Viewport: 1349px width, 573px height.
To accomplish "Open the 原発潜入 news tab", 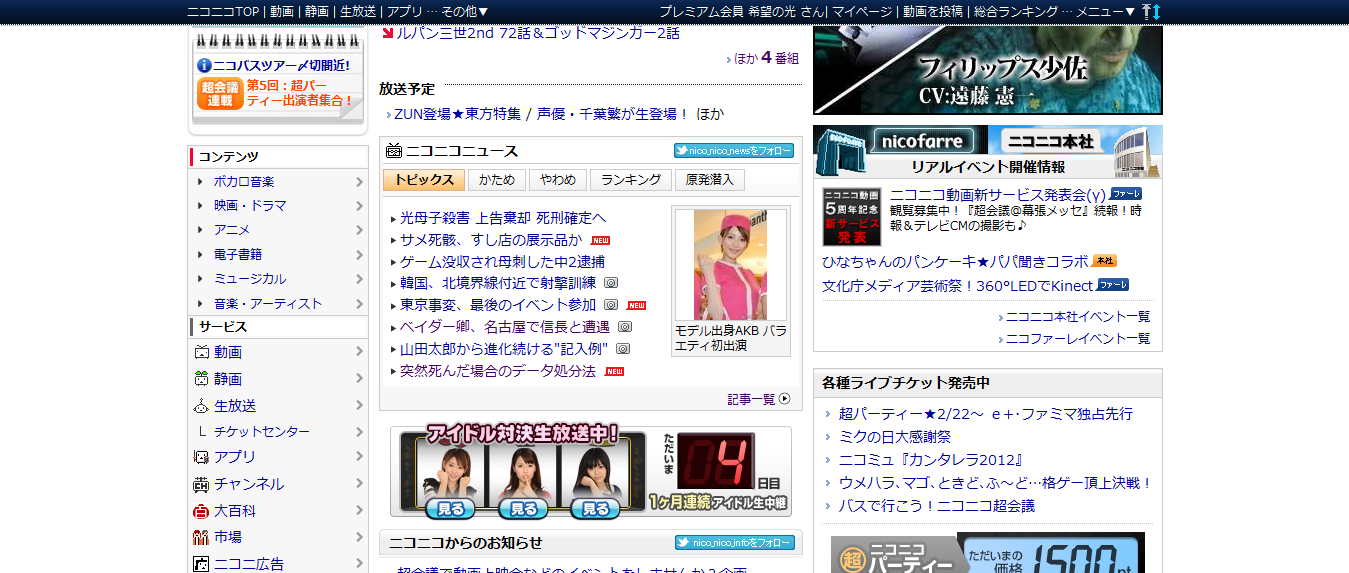I will click(x=710, y=180).
